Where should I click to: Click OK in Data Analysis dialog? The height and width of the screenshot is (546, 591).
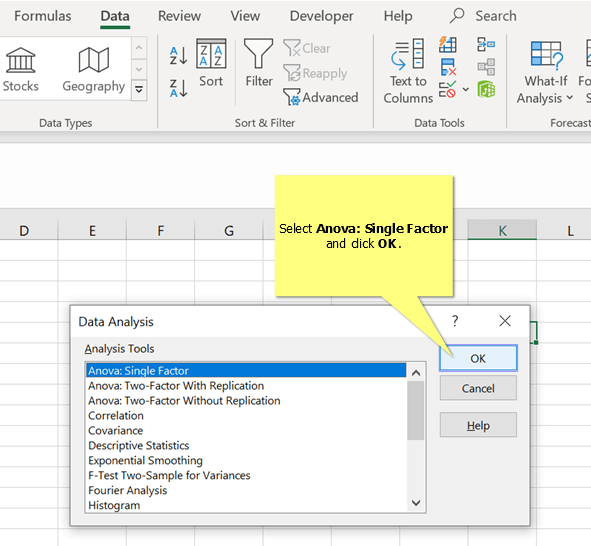click(x=478, y=358)
